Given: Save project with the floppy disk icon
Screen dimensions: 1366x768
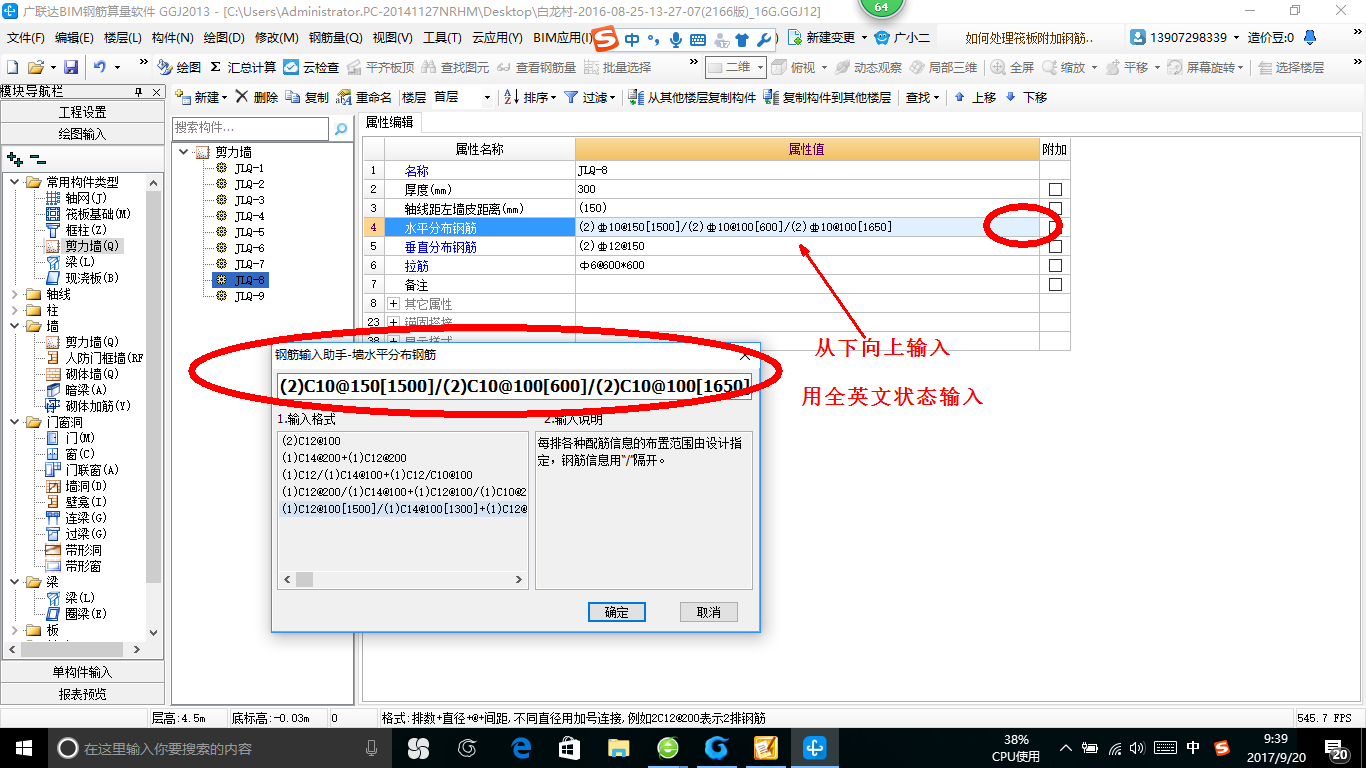Looking at the screenshot, I should click(x=71, y=67).
